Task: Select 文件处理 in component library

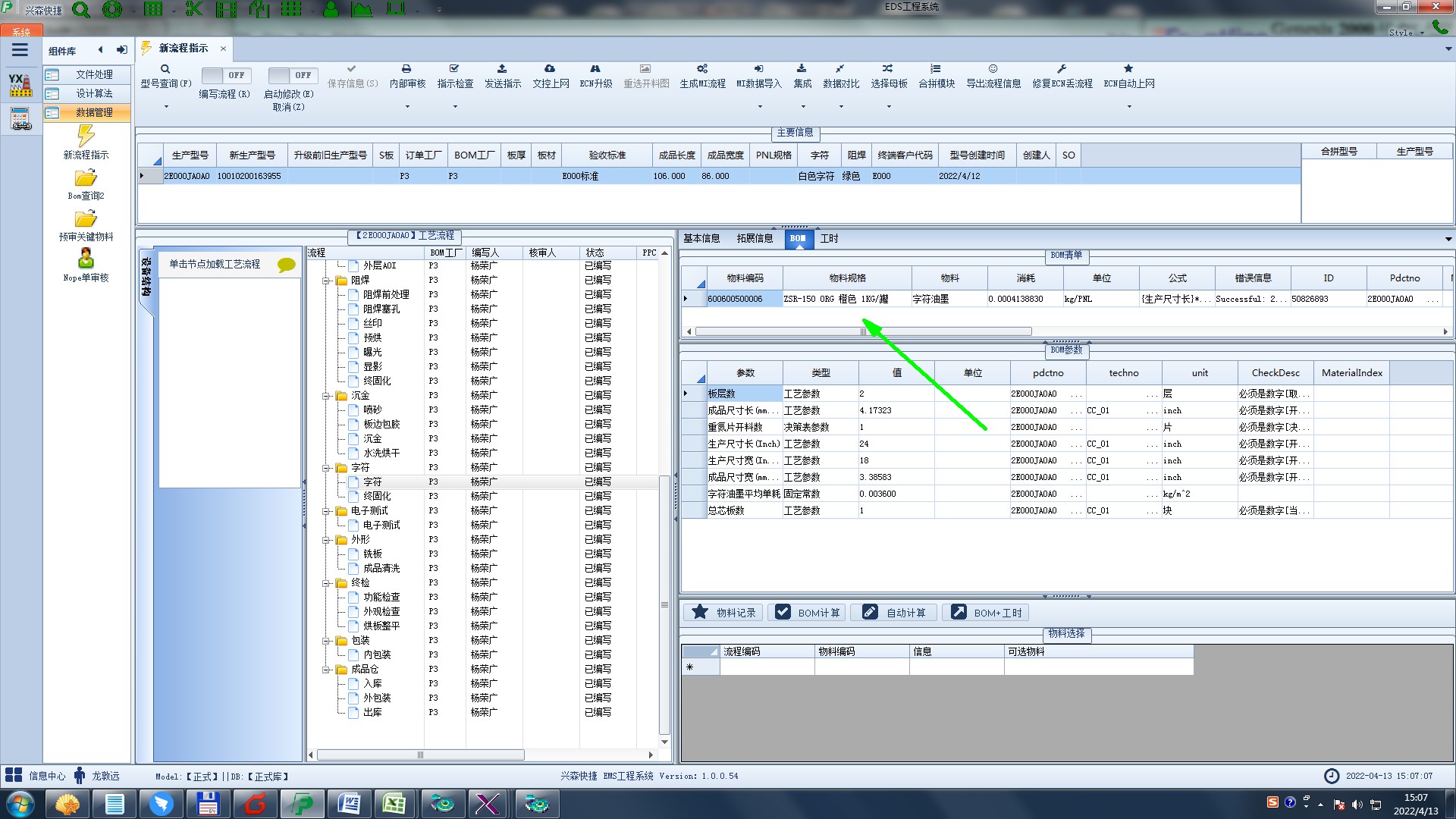Action: click(86, 74)
